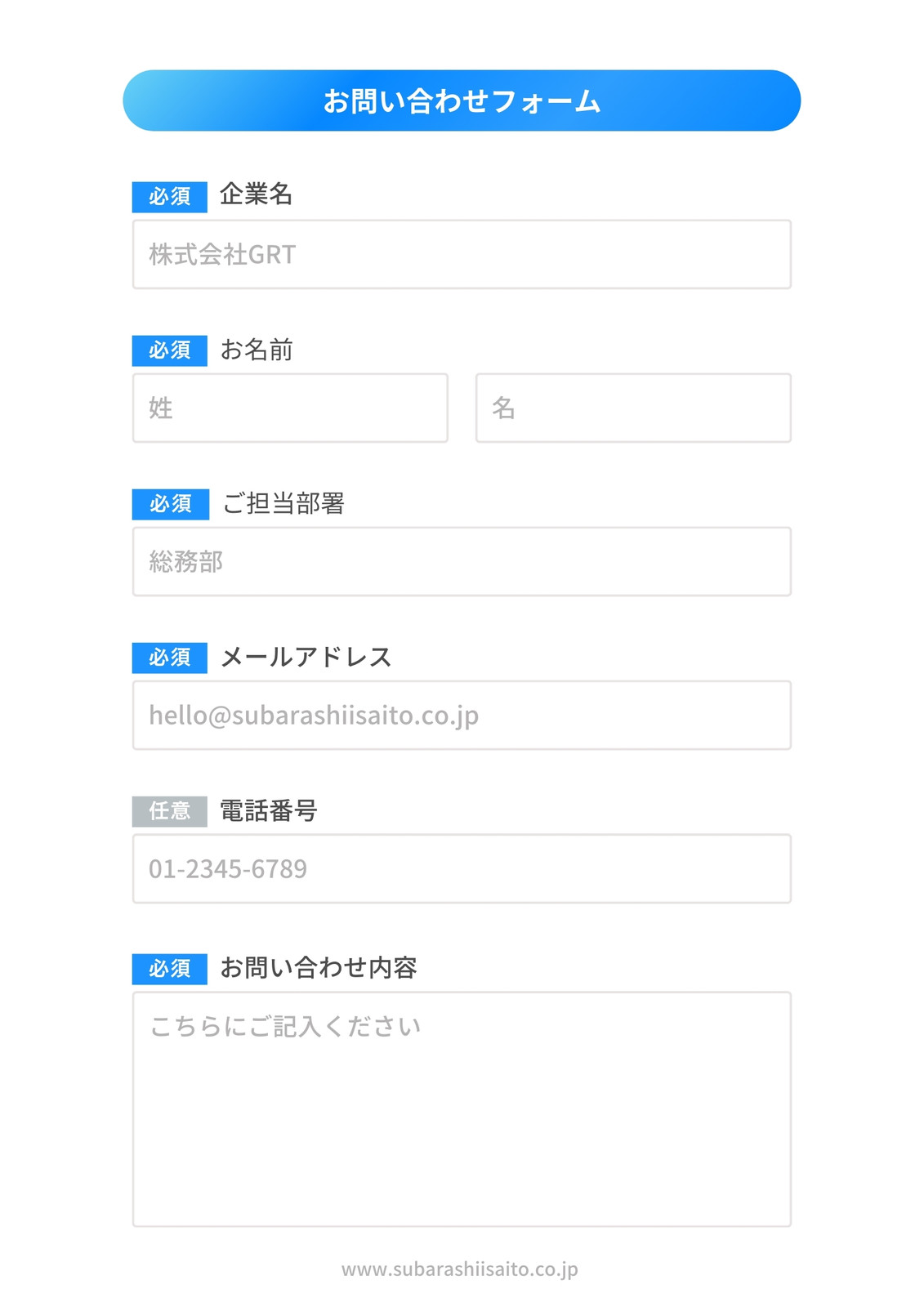Screen dimensions: 924x1307
Task: Click the 電話番号 field label
Action: (268, 810)
